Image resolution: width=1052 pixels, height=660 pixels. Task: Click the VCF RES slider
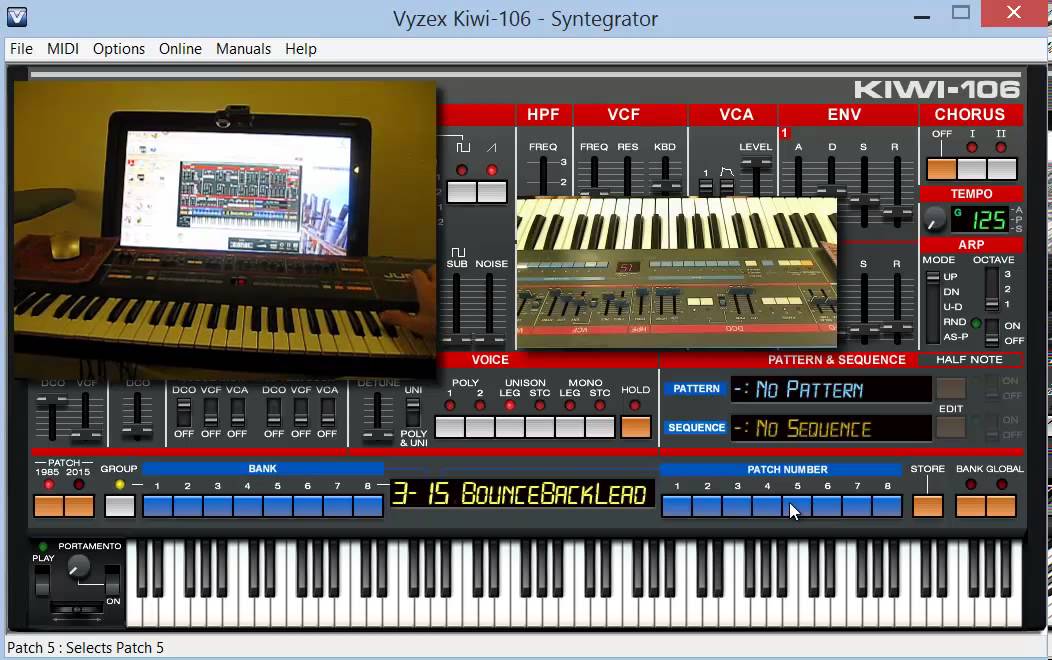[x=627, y=176]
